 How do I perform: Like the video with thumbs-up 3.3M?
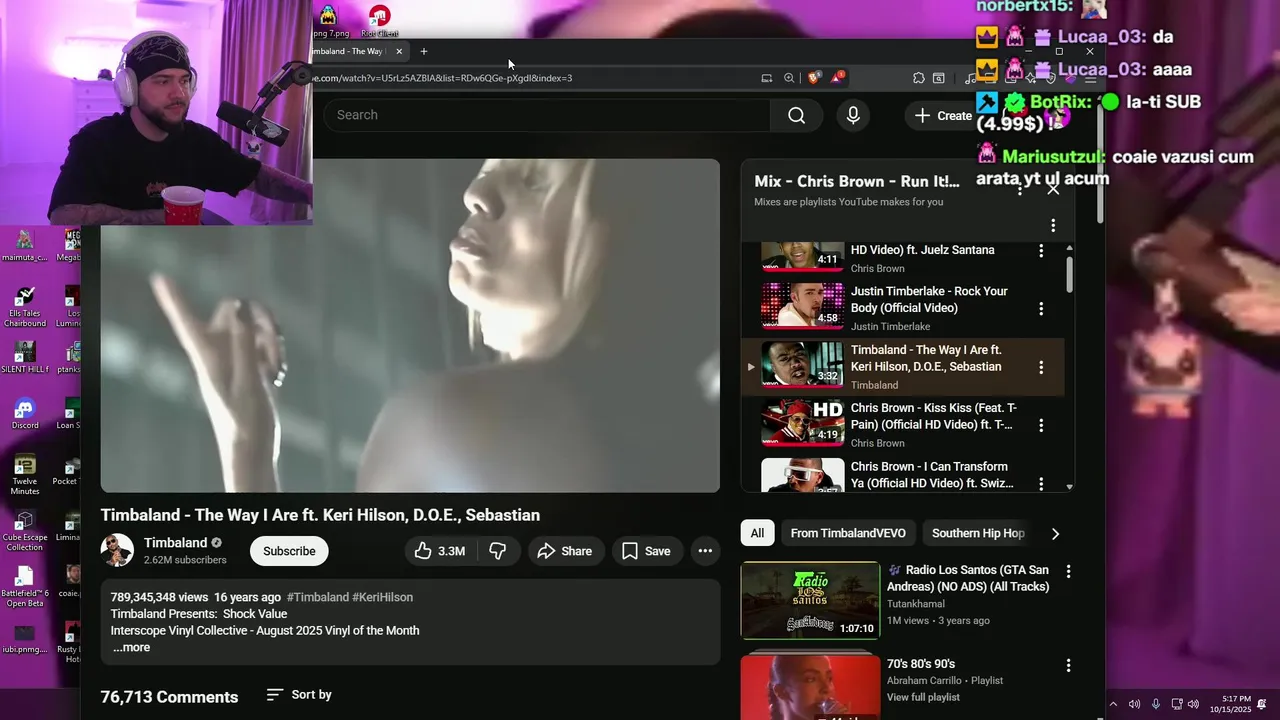(439, 551)
